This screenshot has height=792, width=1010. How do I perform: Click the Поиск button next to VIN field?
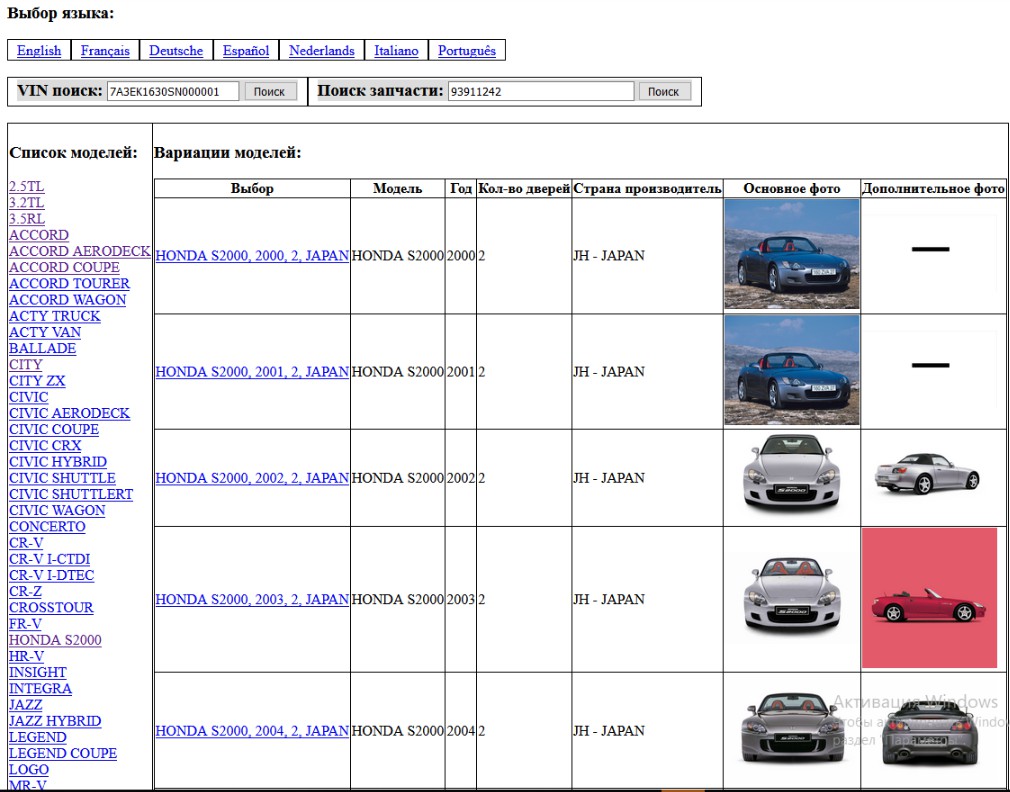271,91
